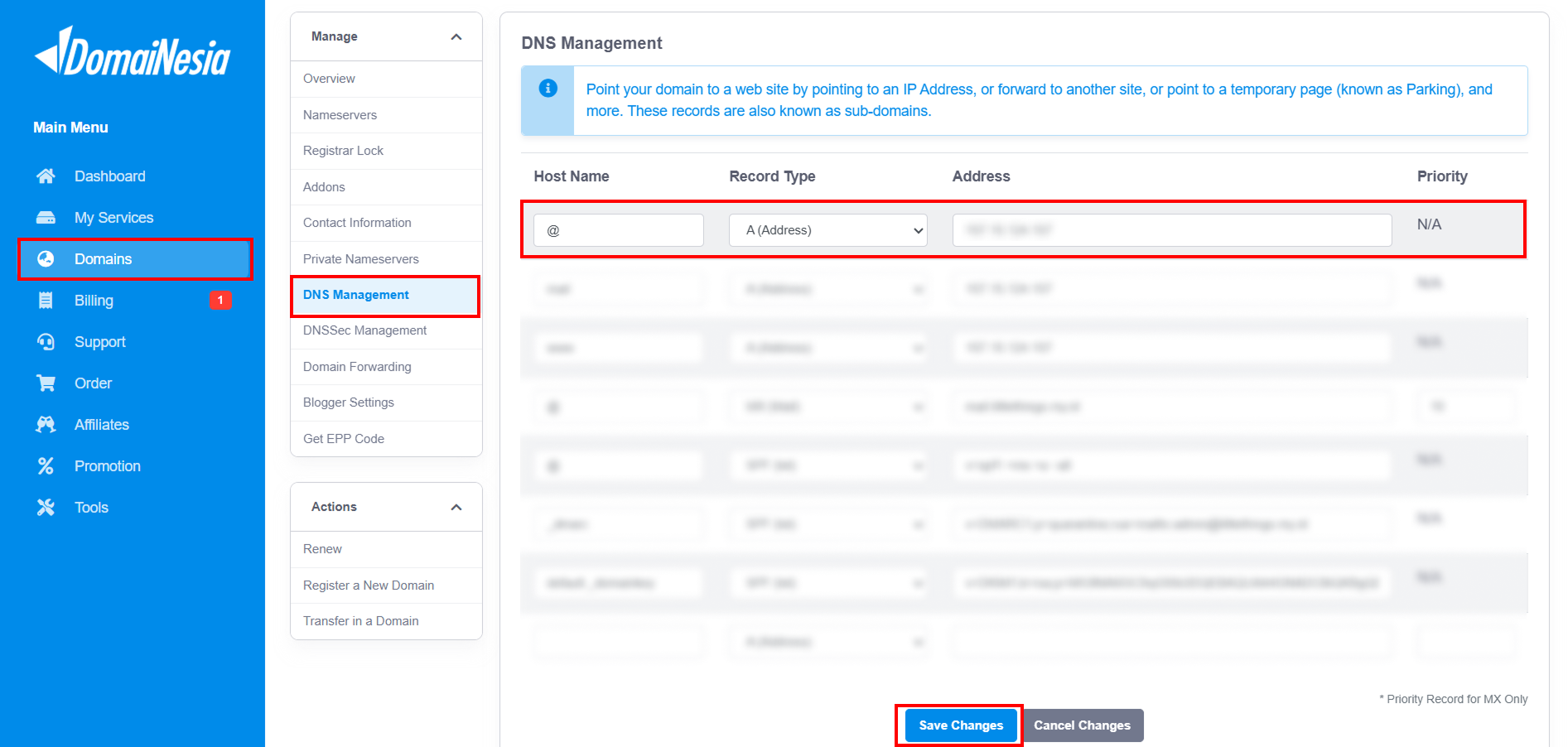
Task: Click the Cancel Changes button
Action: coord(1083,725)
